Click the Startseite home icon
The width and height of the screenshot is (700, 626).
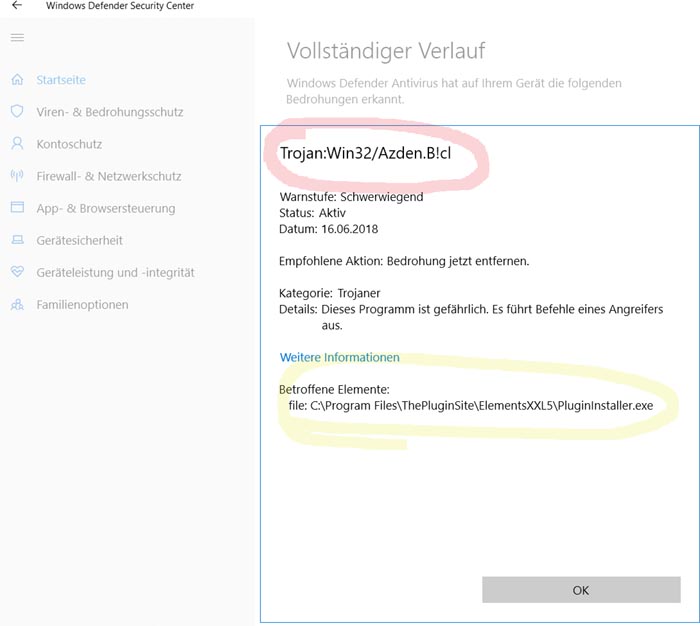(x=17, y=79)
